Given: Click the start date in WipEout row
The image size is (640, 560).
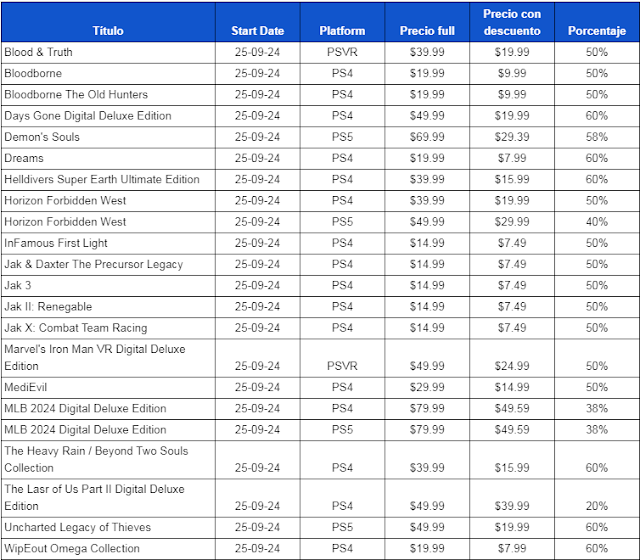Looking at the screenshot, I should pyautogui.click(x=258, y=549).
